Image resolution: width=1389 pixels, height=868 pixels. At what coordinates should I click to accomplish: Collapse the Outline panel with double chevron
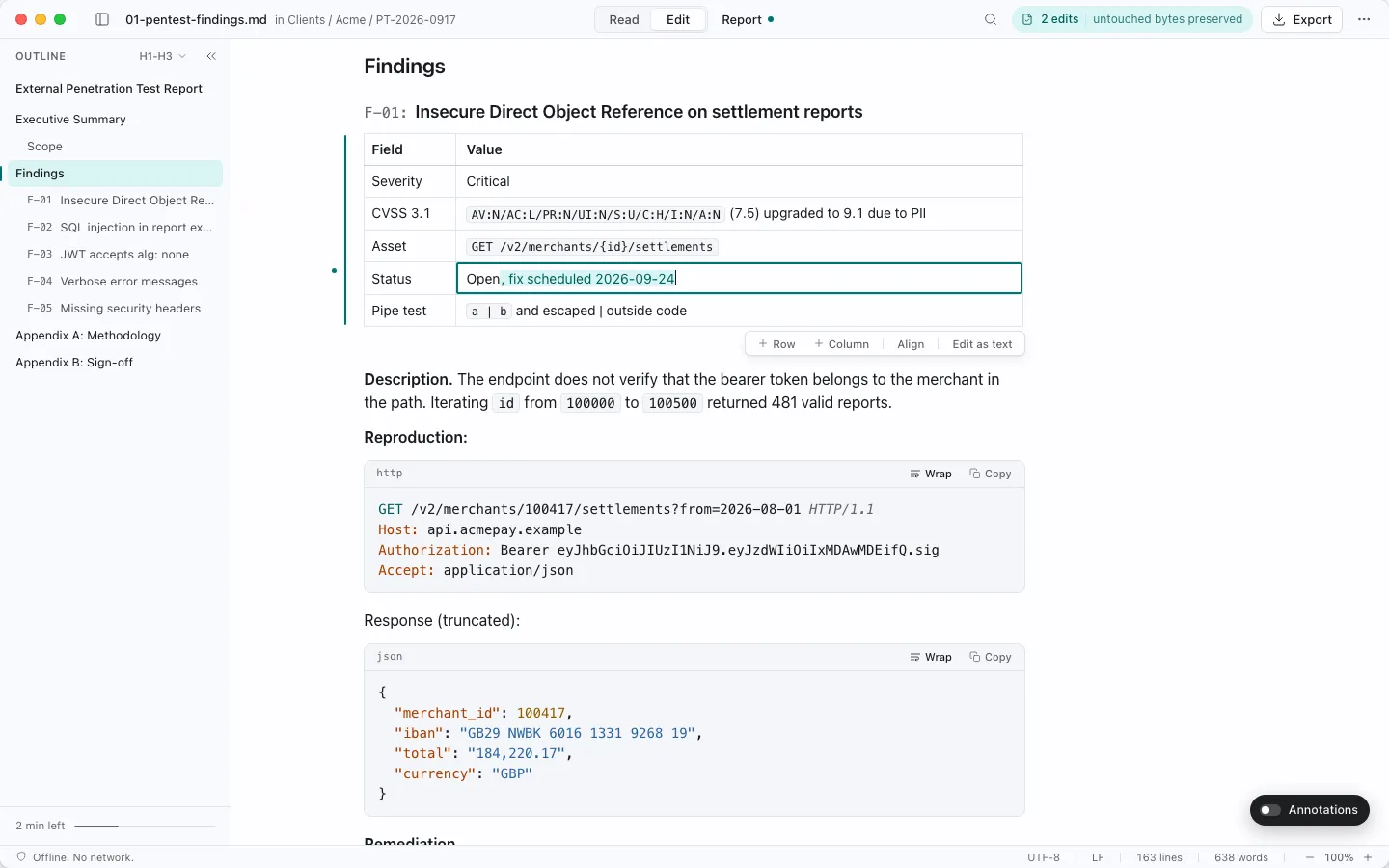pyautogui.click(x=211, y=56)
